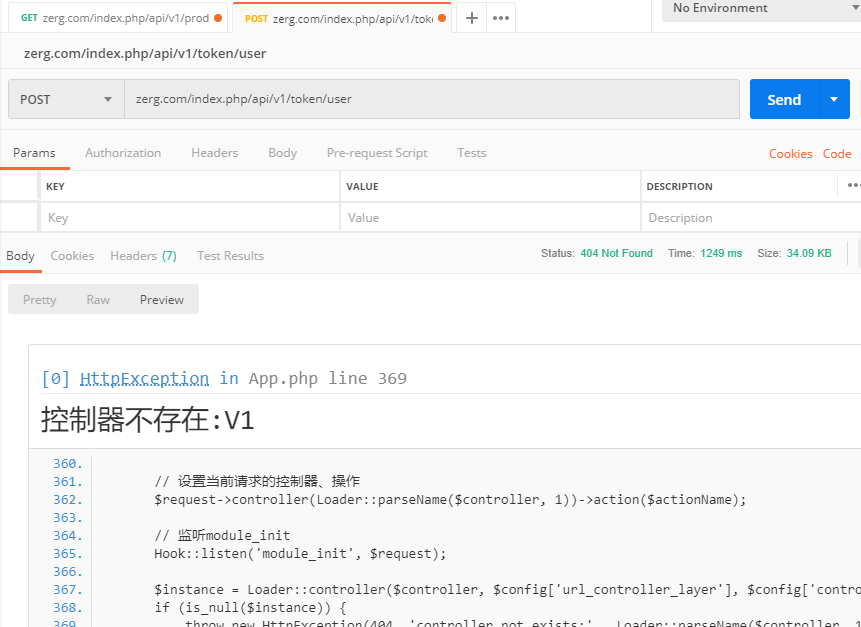The height and width of the screenshot is (627, 861).
Task: Open Pre-request Script tab
Action: pos(377,153)
